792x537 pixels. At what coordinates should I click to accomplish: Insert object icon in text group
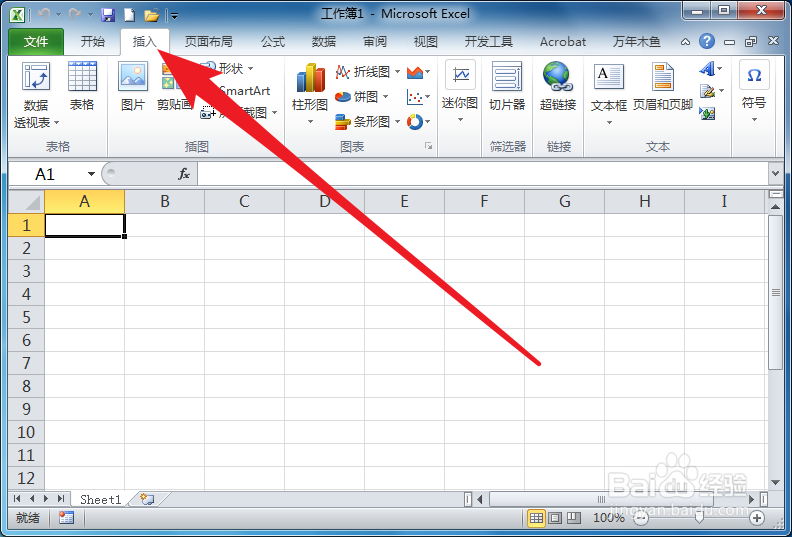point(707,113)
